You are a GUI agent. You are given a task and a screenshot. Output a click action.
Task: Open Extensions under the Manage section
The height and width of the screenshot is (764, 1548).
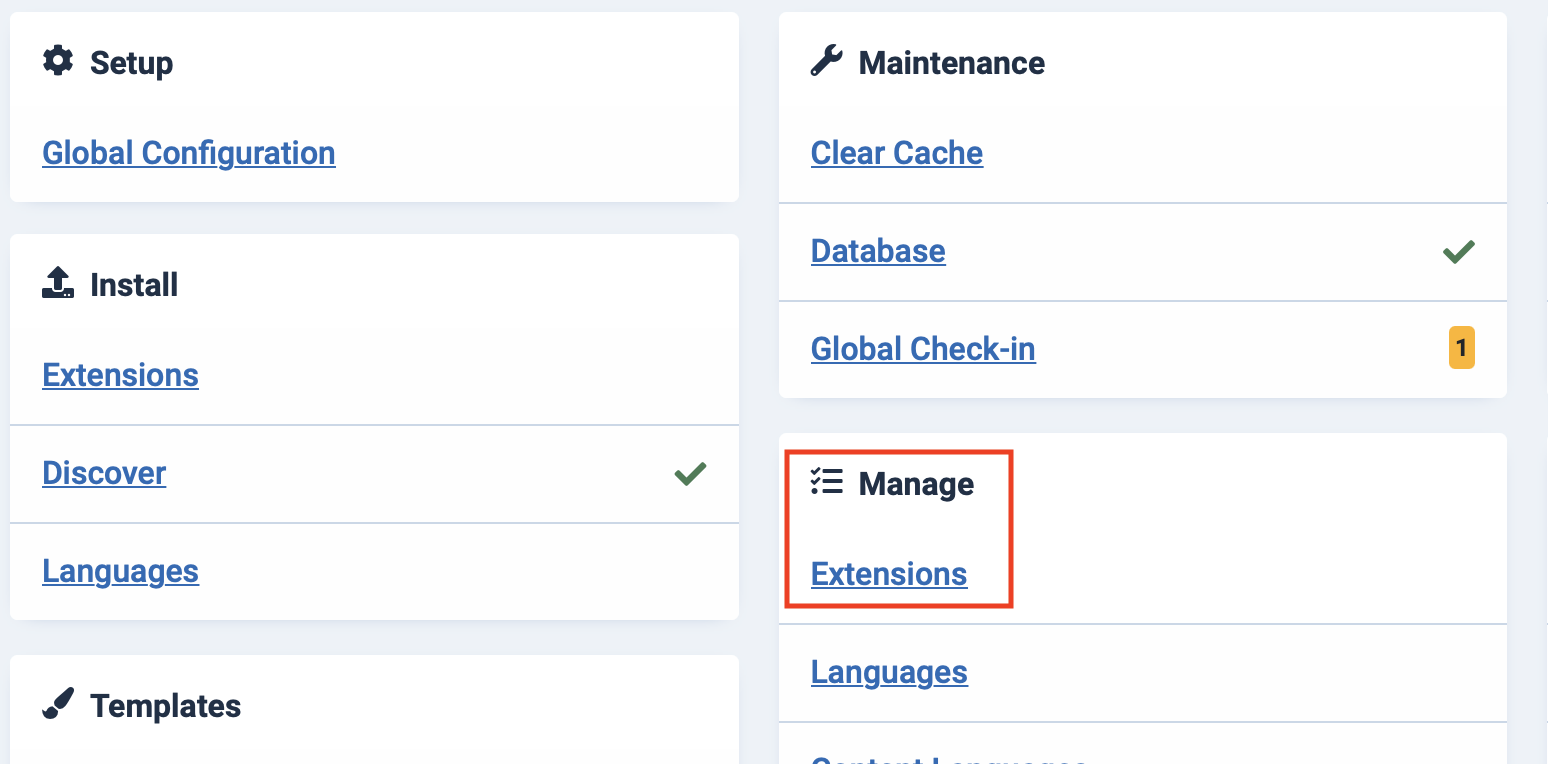[x=888, y=574]
